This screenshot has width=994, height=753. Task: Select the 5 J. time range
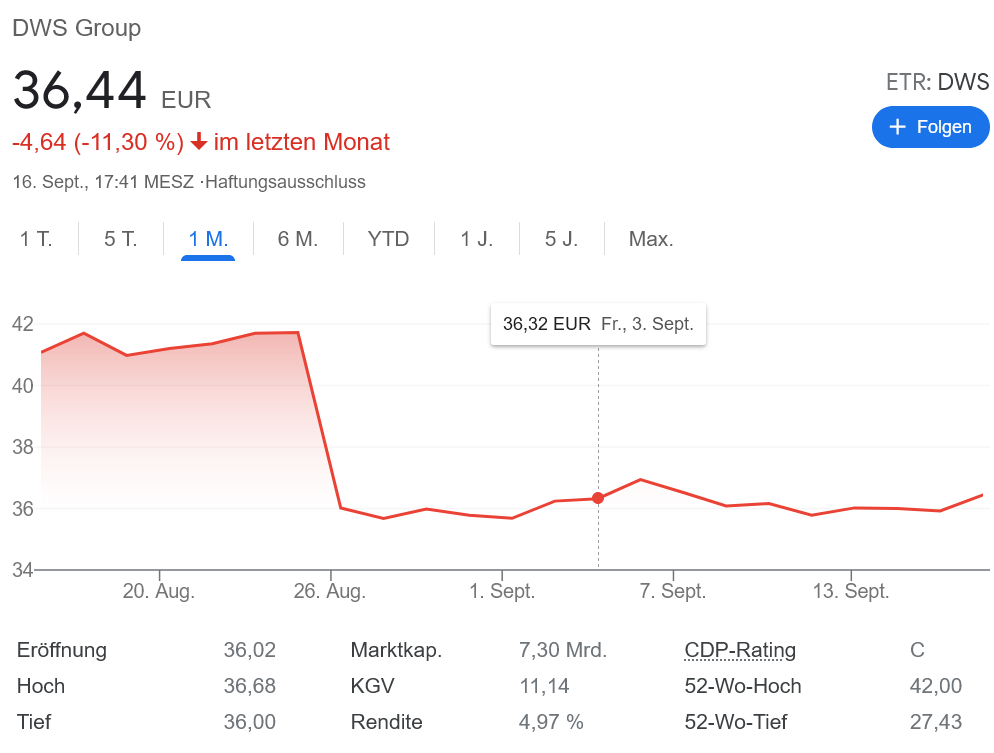pos(561,239)
